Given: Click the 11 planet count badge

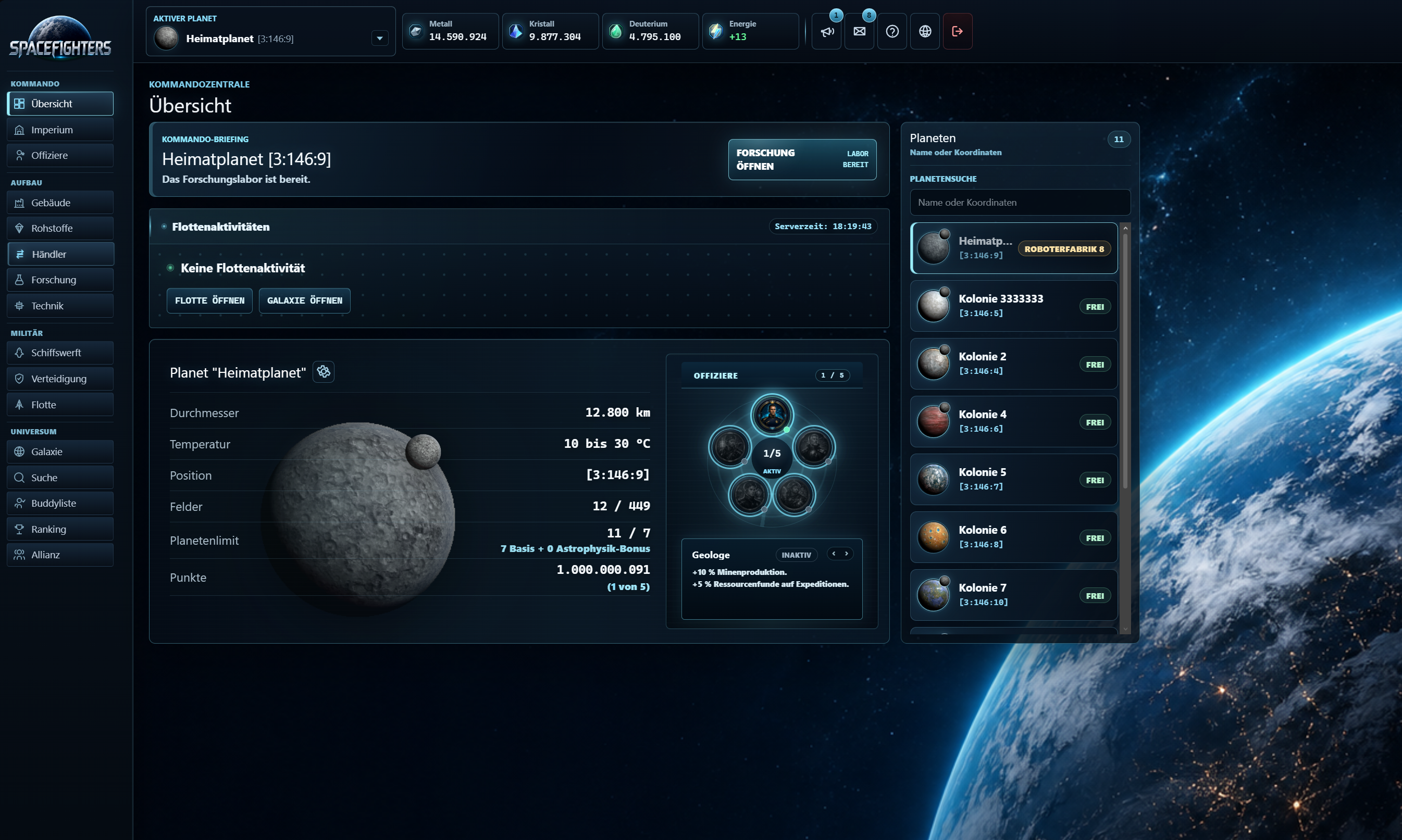Looking at the screenshot, I should coord(1118,139).
